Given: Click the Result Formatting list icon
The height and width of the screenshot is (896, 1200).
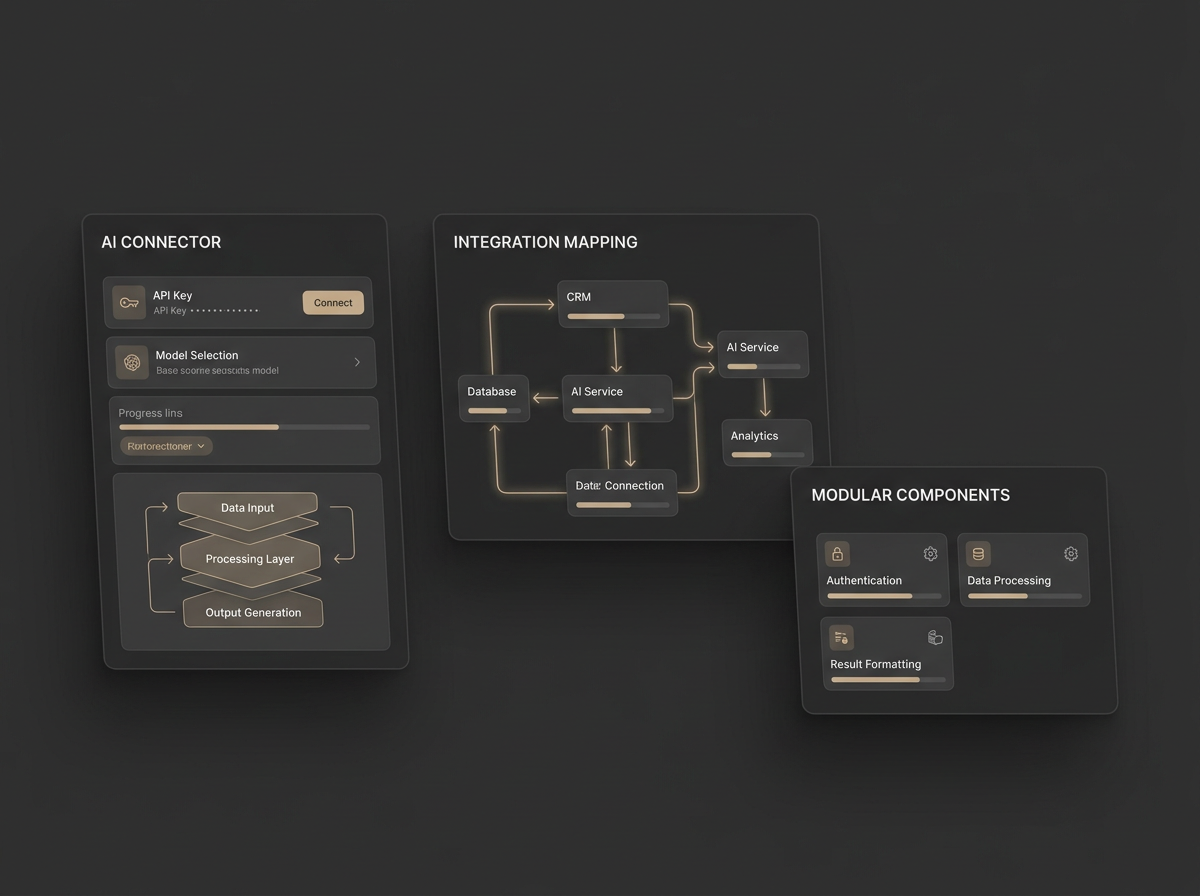Looking at the screenshot, I should (x=841, y=637).
